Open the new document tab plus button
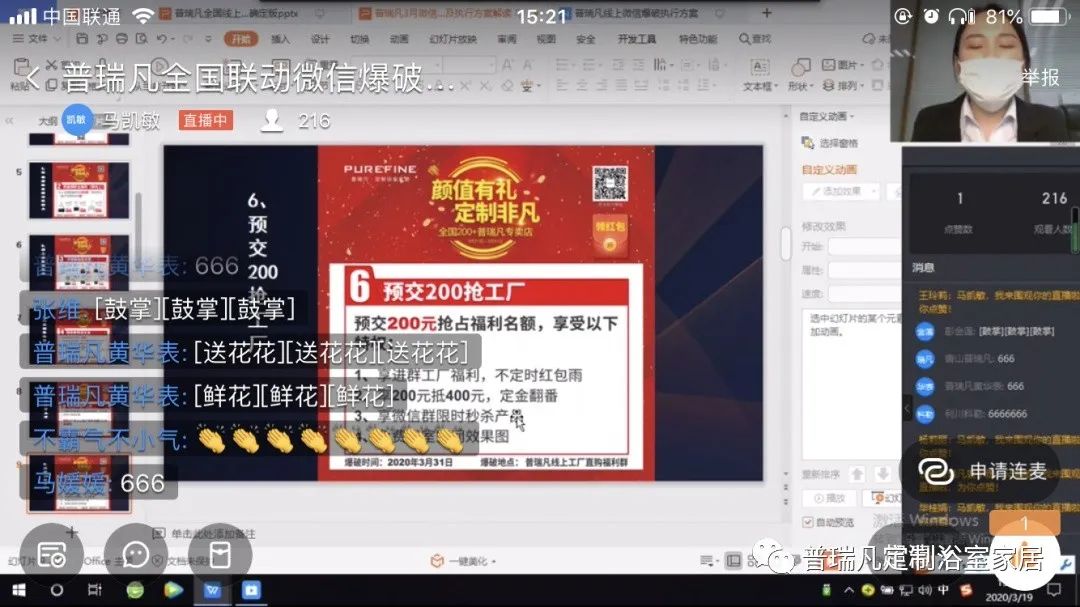Screen dimensions: 1080x607 pyautogui.click(x=767, y=13)
